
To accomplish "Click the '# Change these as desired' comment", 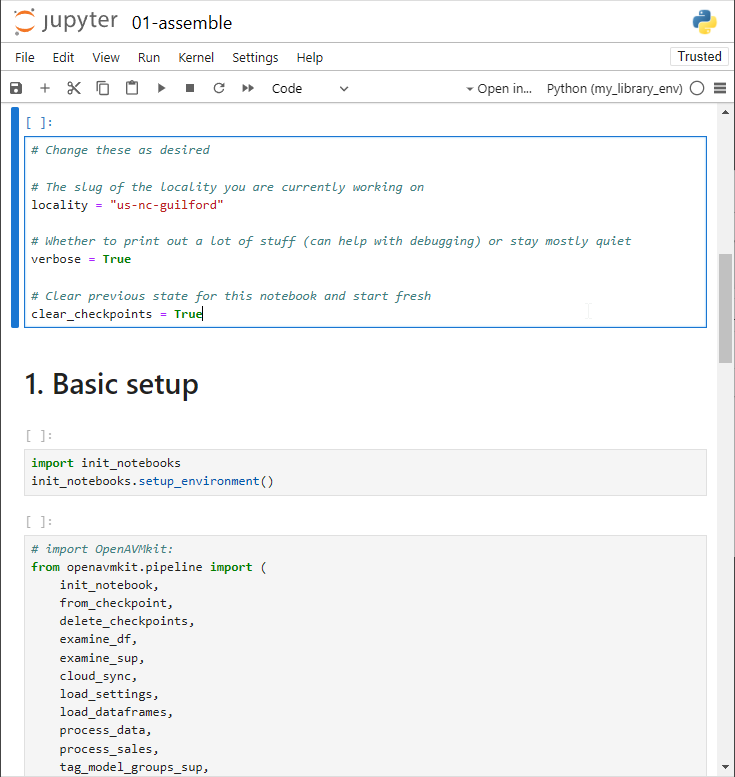I will 120,150.
